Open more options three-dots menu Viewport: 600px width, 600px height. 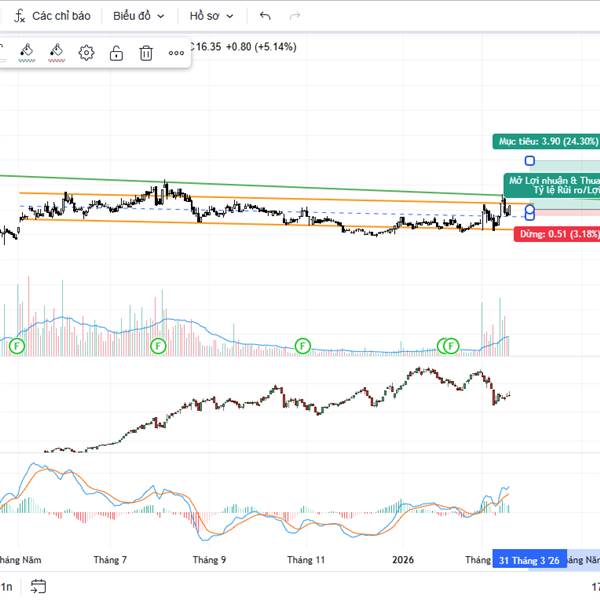[x=176, y=53]
